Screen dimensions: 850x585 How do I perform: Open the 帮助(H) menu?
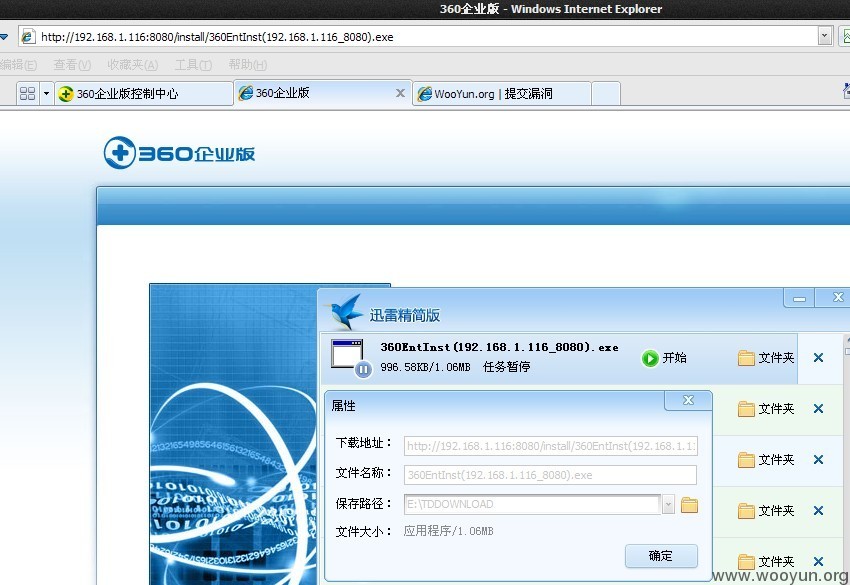click(x=248, y=65)
